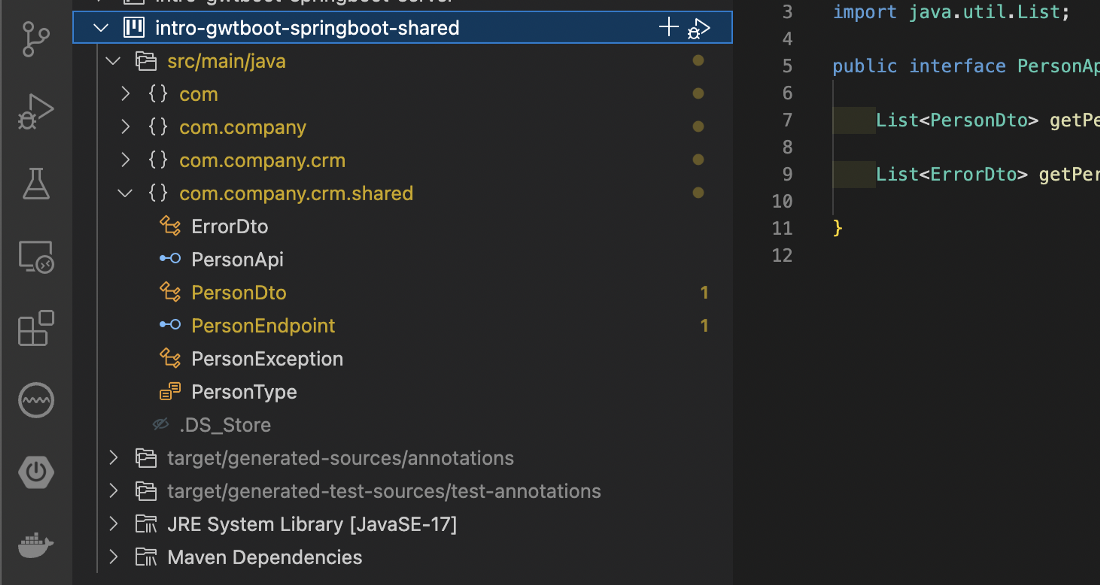Open the PersonDto class file
The width and height of the screenshot is (1100, 585).
click(239, 292)
